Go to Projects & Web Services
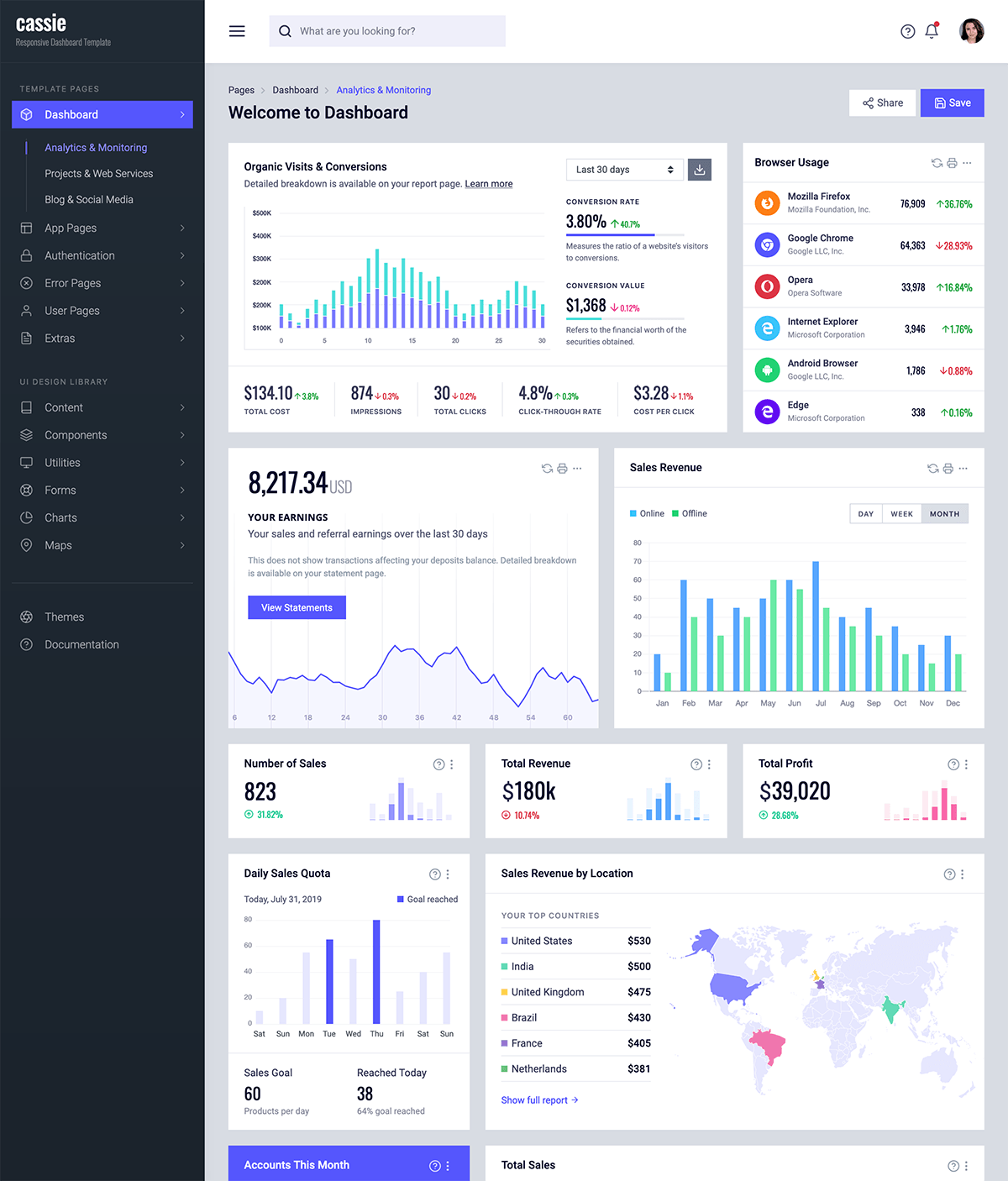 pos(98,174)
